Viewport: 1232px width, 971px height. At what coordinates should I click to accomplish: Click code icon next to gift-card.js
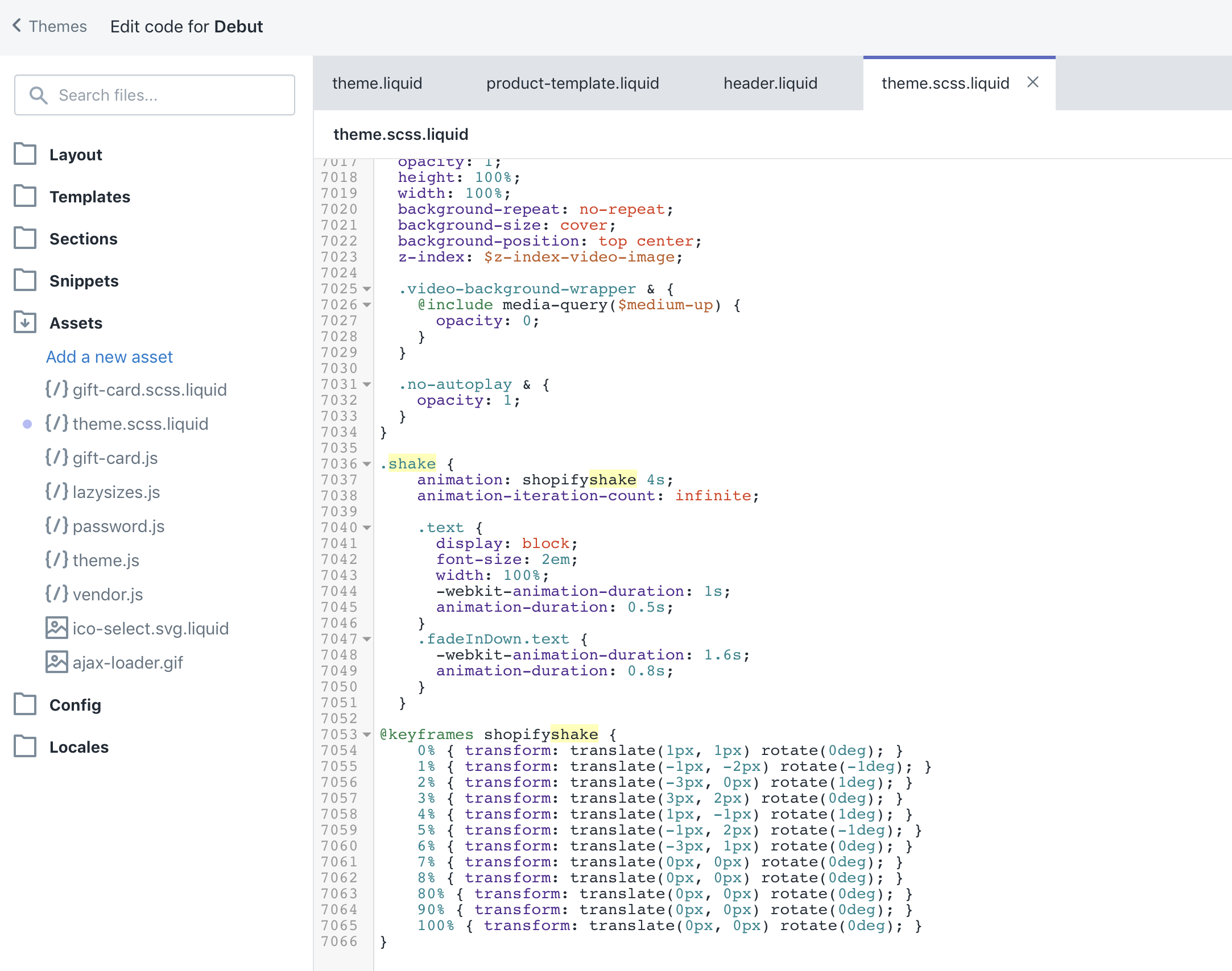point(56,458)
